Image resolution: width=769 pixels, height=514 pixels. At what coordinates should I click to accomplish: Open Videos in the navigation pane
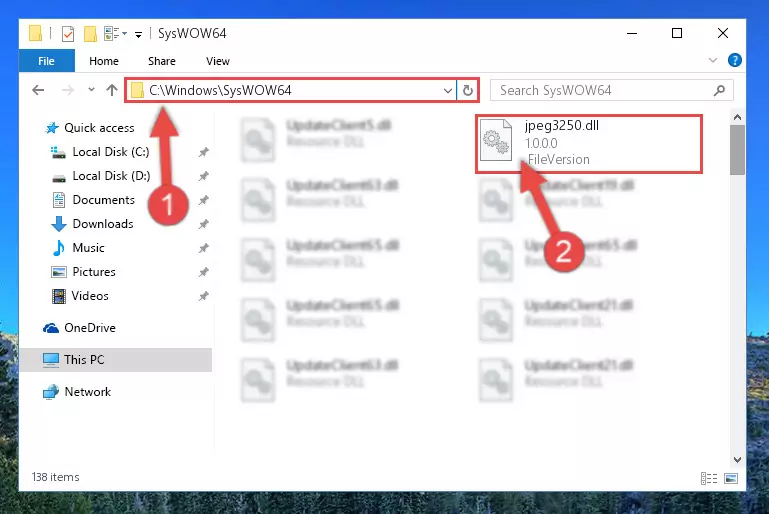90,296
